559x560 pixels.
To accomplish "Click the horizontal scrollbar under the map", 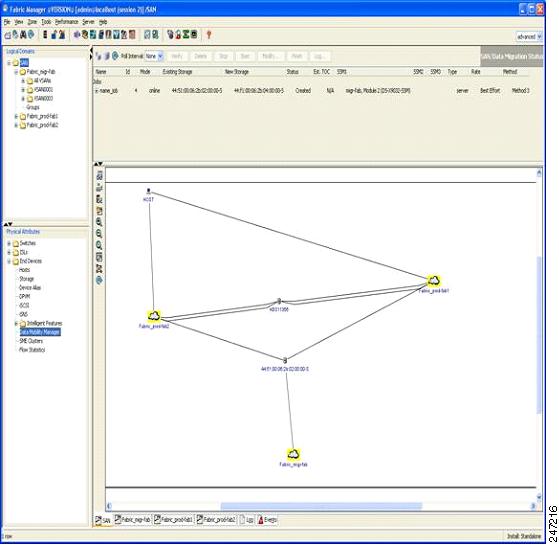I will [x=321, y=506].
